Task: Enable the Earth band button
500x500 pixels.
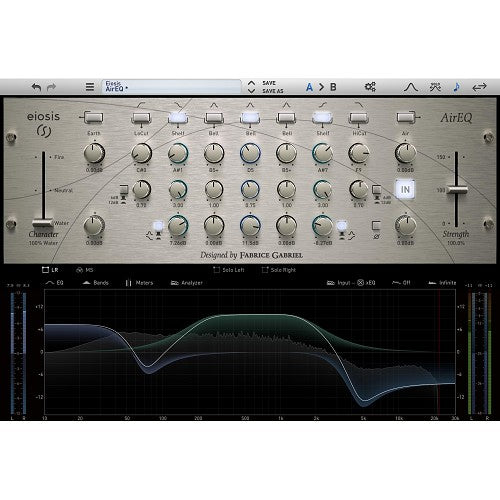Action: coord(93,117)
